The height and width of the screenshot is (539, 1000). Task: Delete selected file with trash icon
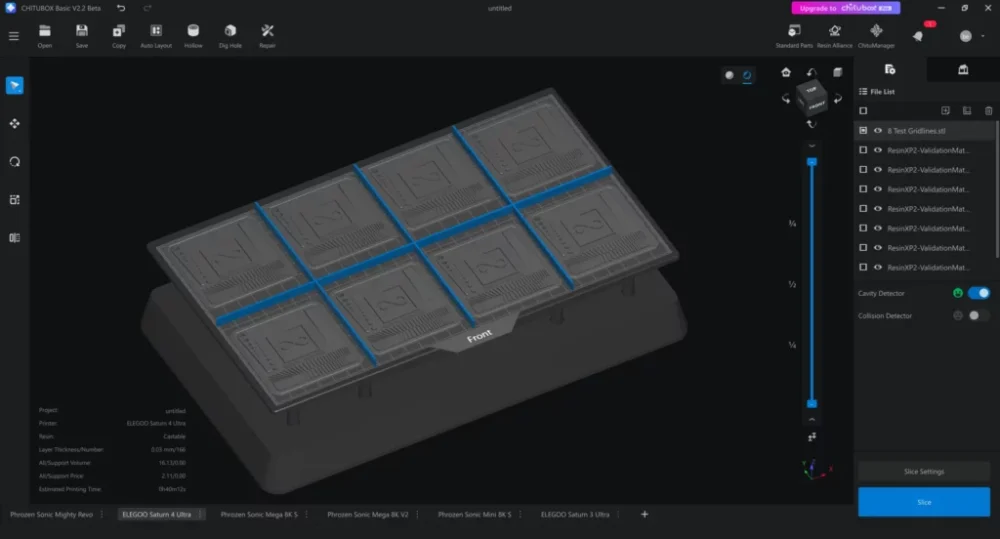(x=989, y=111)
